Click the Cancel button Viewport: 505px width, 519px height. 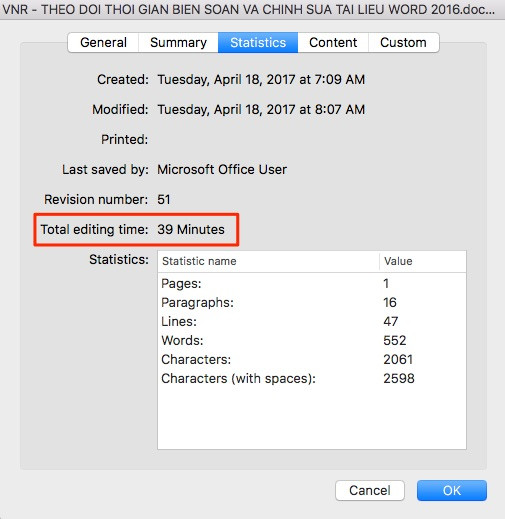pos(370,490)
